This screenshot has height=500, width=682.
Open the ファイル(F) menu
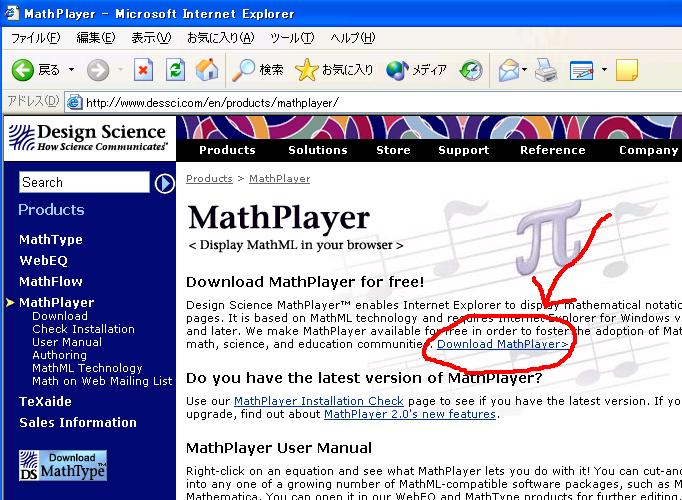[36, 38]
